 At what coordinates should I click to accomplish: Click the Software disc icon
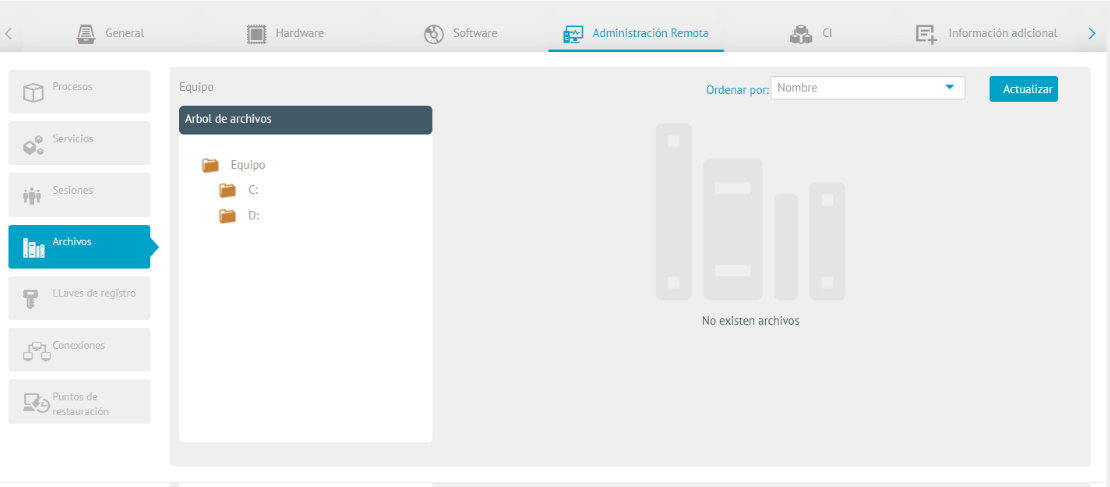434,34
